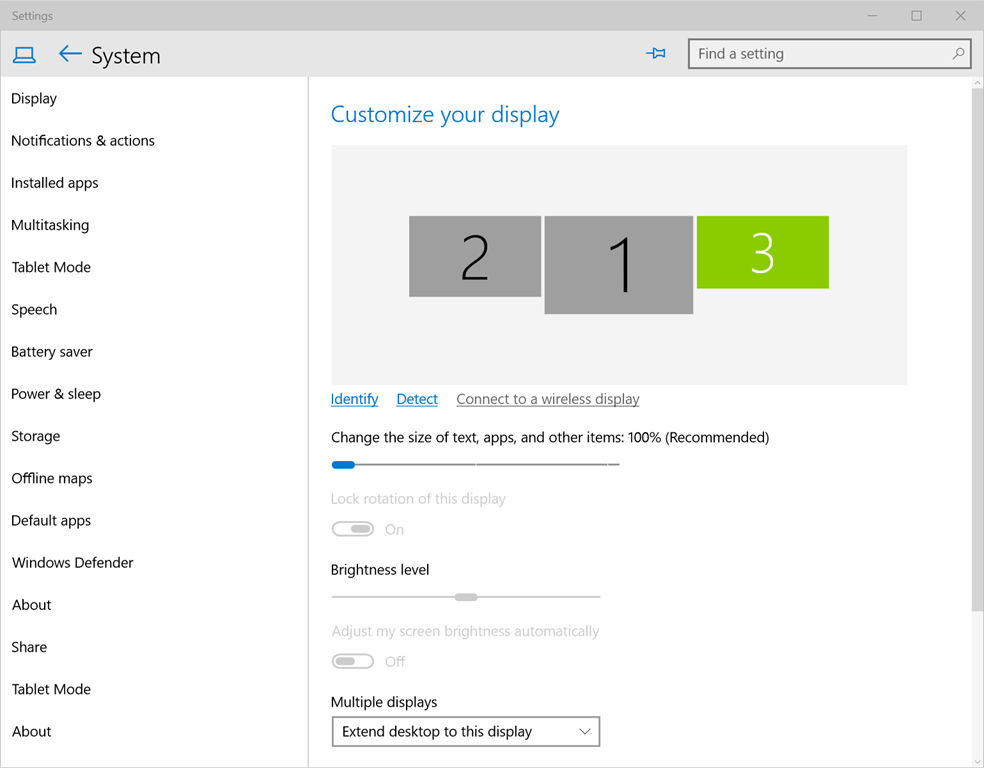This screenshot has width=984, height=768.
Task: Select display 1 in the arrangement
Action: pos(619,265)
